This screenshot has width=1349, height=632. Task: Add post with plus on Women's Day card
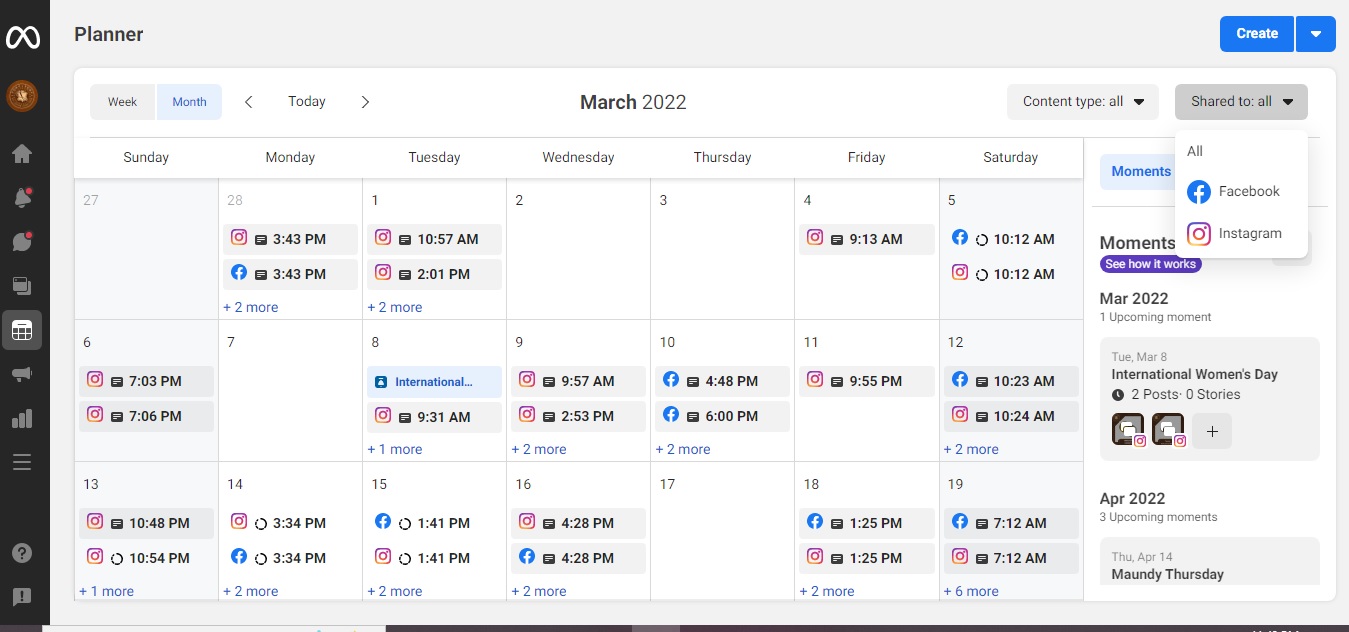click(1212, 431)
